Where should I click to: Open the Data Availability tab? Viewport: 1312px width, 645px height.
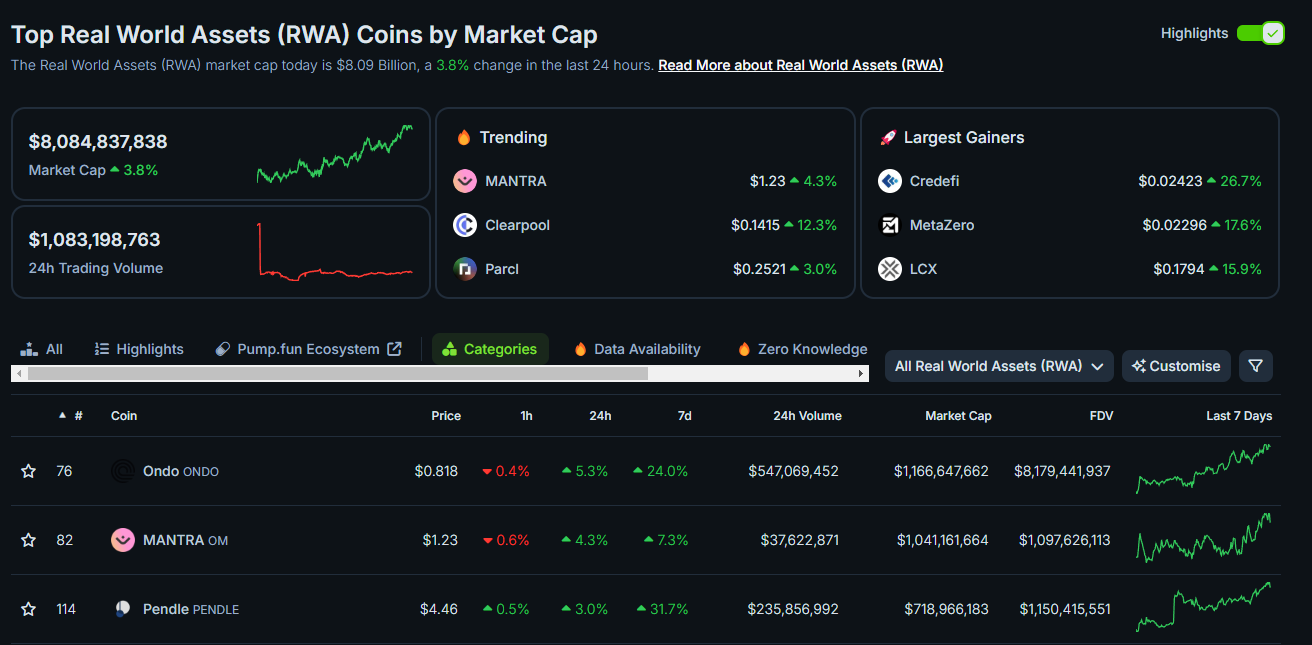pos(637,349)
